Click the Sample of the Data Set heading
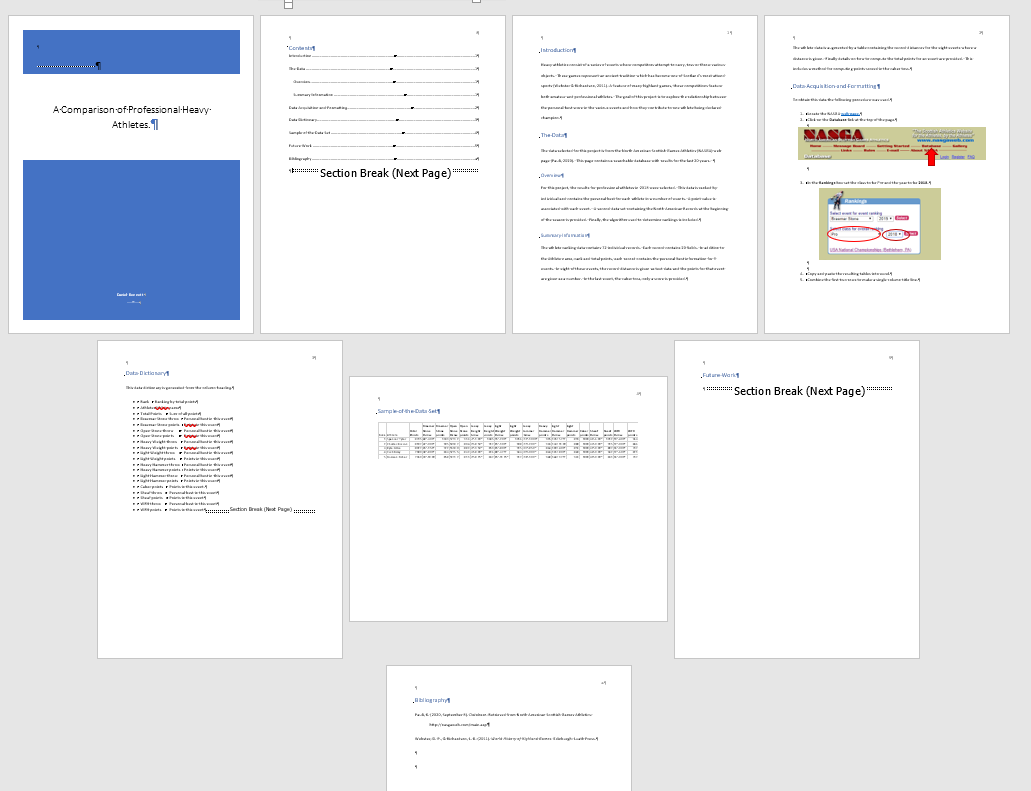Screen dimensions: 1031x791 pos(408,411)
